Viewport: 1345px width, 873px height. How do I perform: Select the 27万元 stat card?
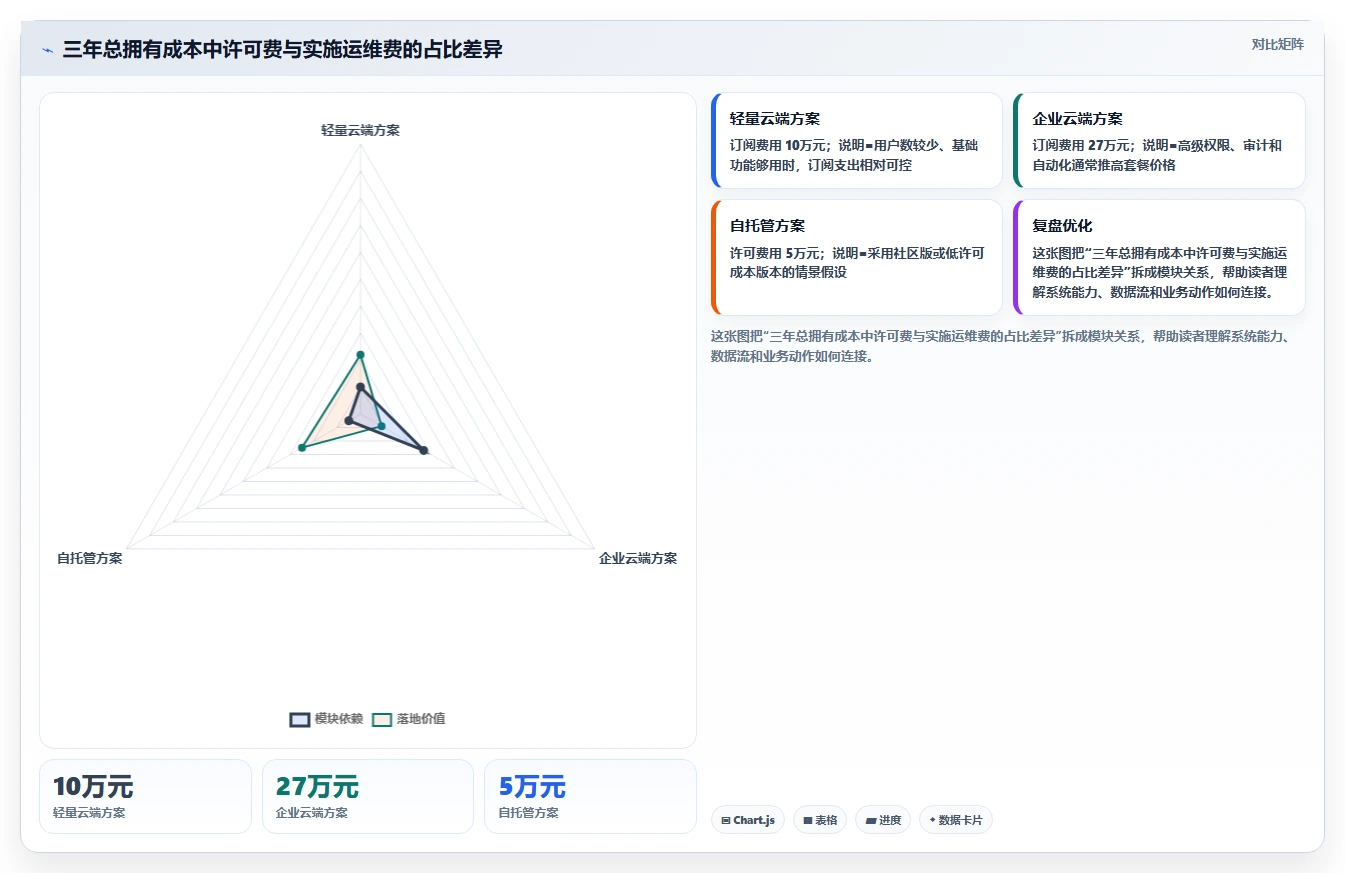coord(368,796)
